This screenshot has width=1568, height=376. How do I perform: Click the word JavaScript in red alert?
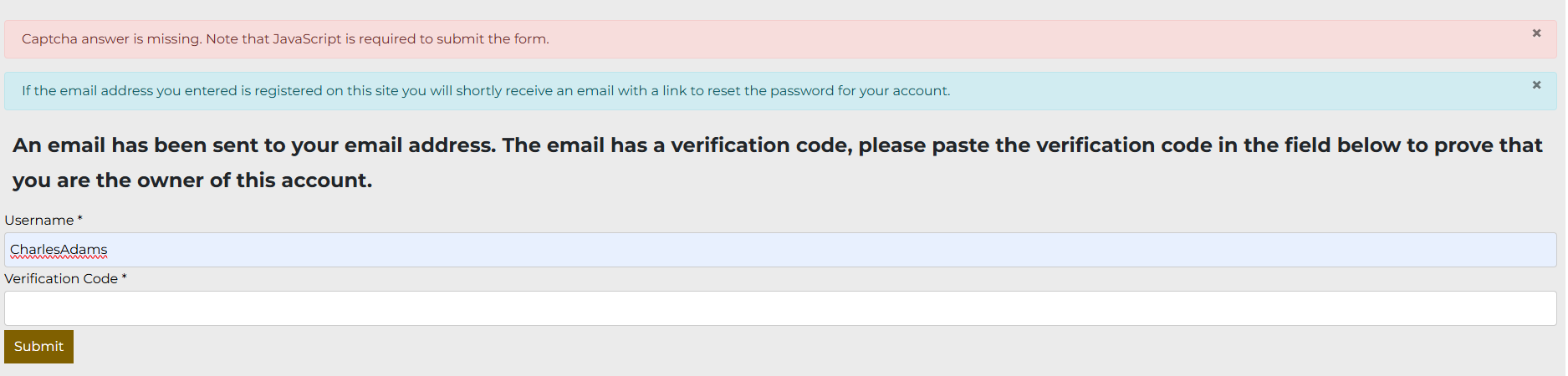[x=307, y=39]
